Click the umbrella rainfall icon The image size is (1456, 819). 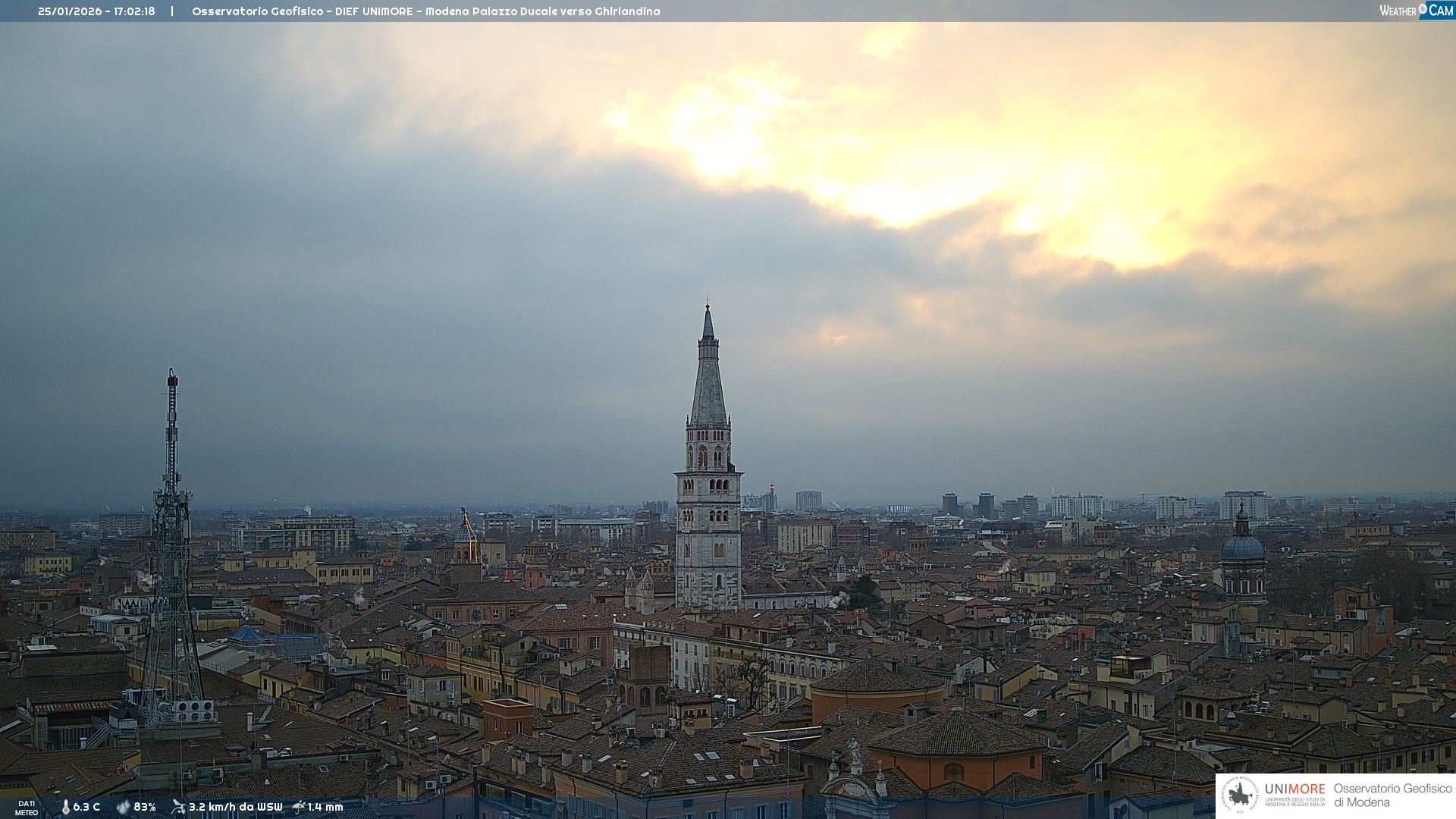tap(299, 807)
